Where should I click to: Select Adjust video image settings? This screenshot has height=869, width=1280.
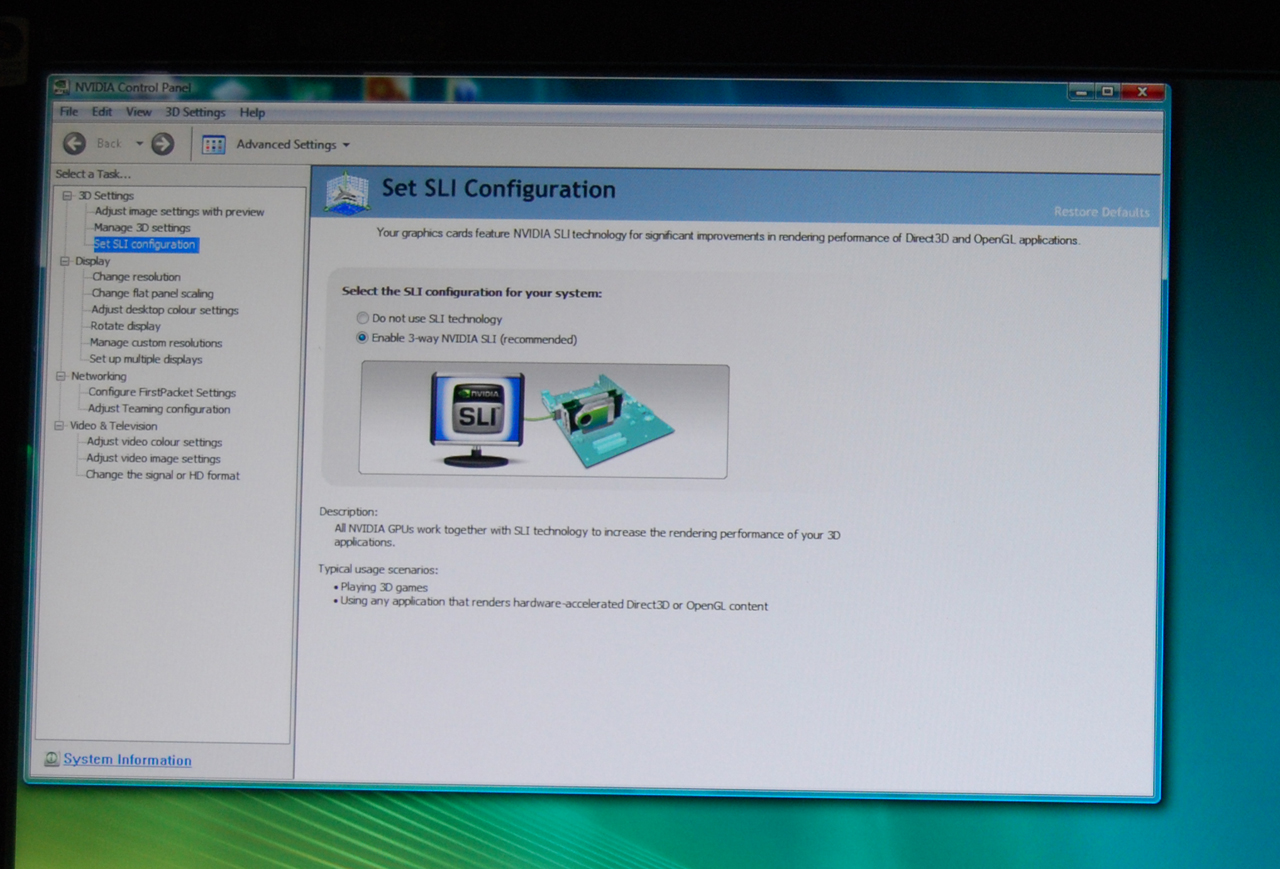153,459
